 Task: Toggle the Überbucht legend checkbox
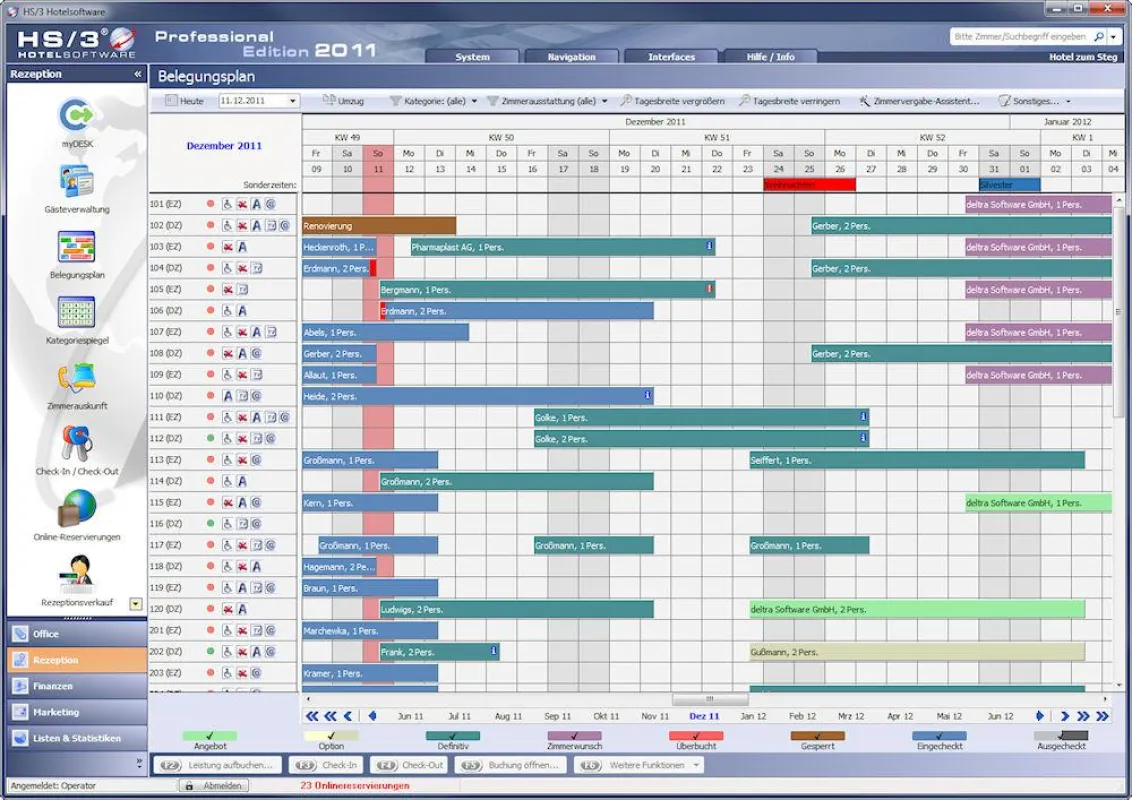[696, 736]
